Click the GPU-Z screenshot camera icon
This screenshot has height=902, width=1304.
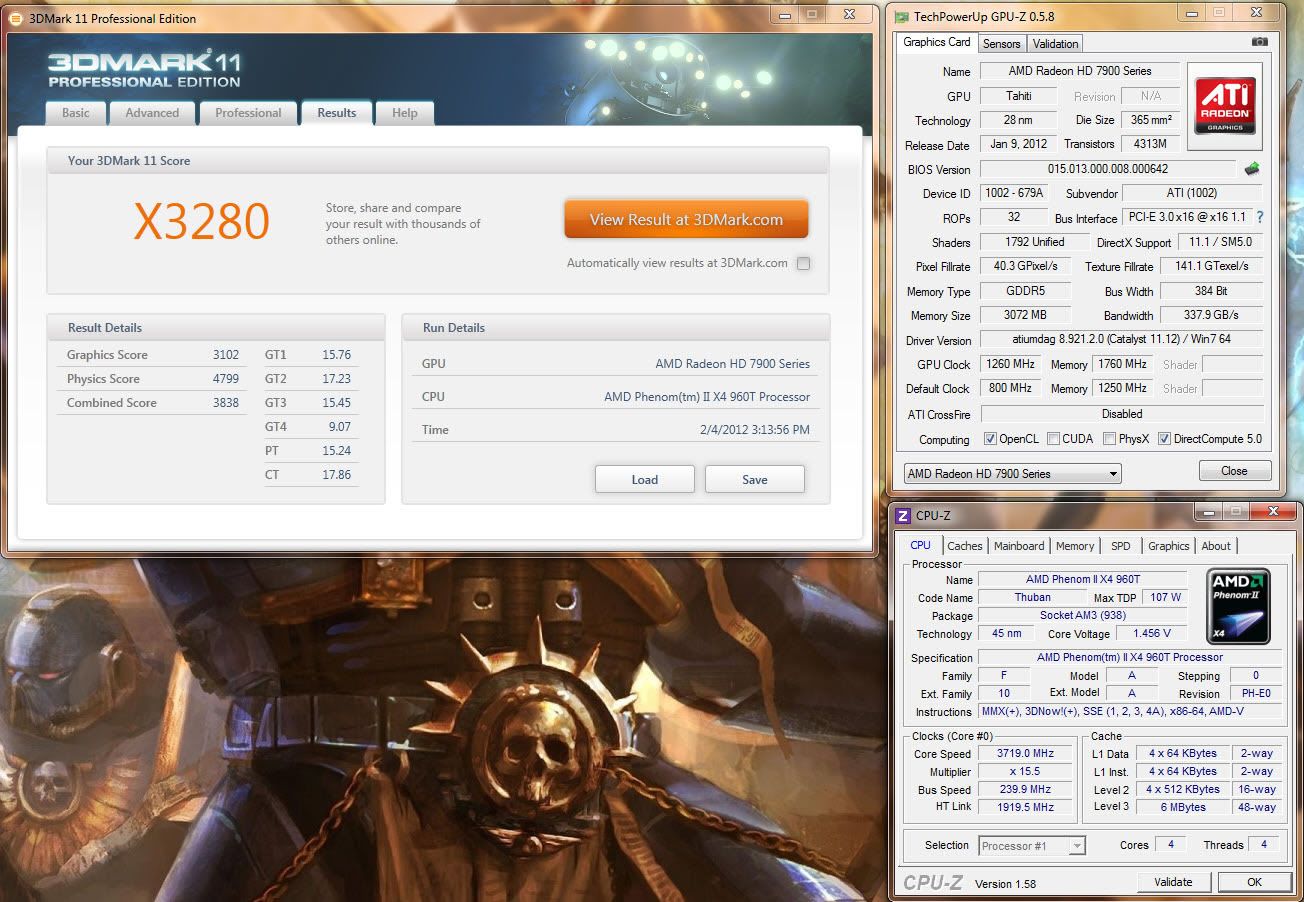1260,42
